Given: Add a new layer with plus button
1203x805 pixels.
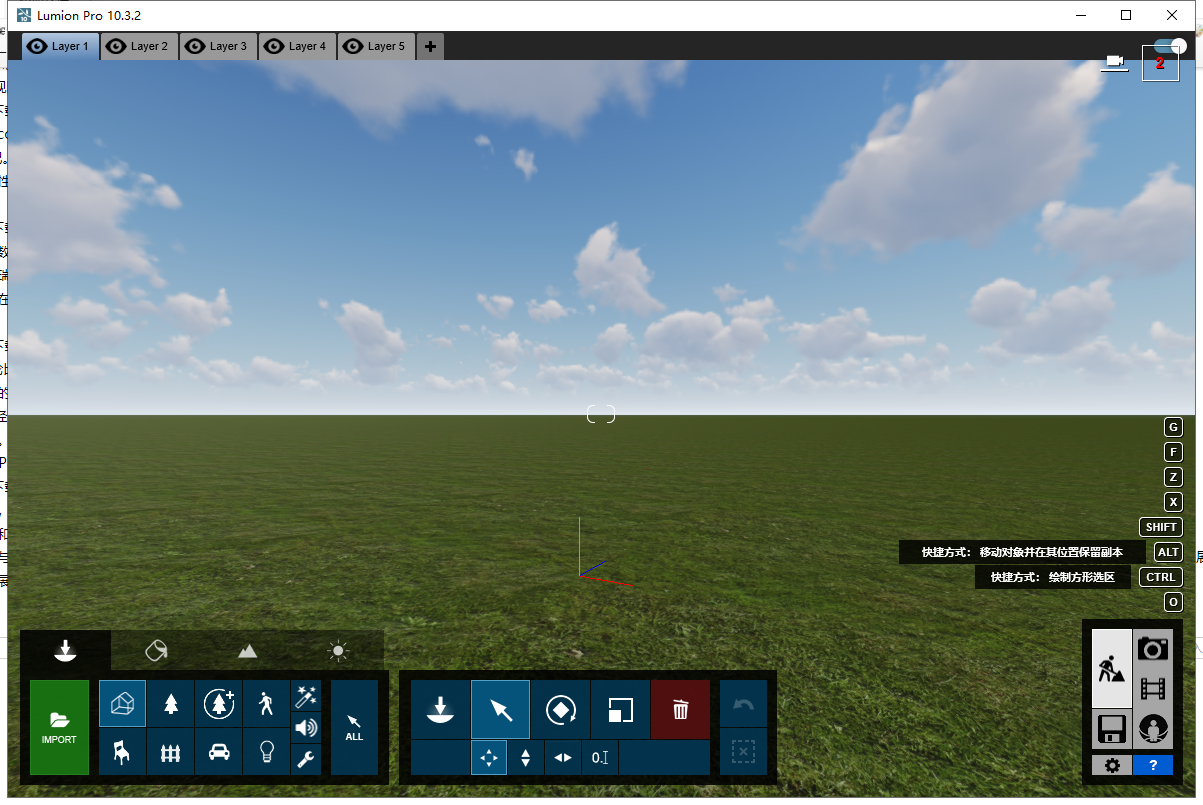Looking at the screenshot, I should coord(430,46).
